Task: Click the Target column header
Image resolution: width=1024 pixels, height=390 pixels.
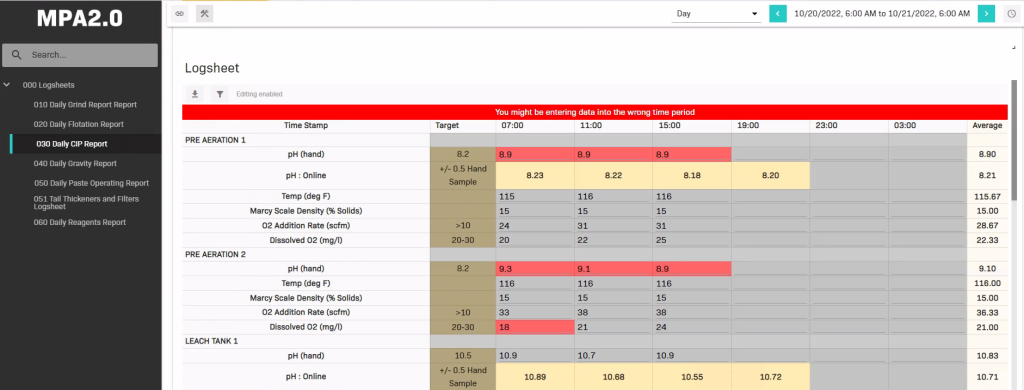Action: coord(462,125)
